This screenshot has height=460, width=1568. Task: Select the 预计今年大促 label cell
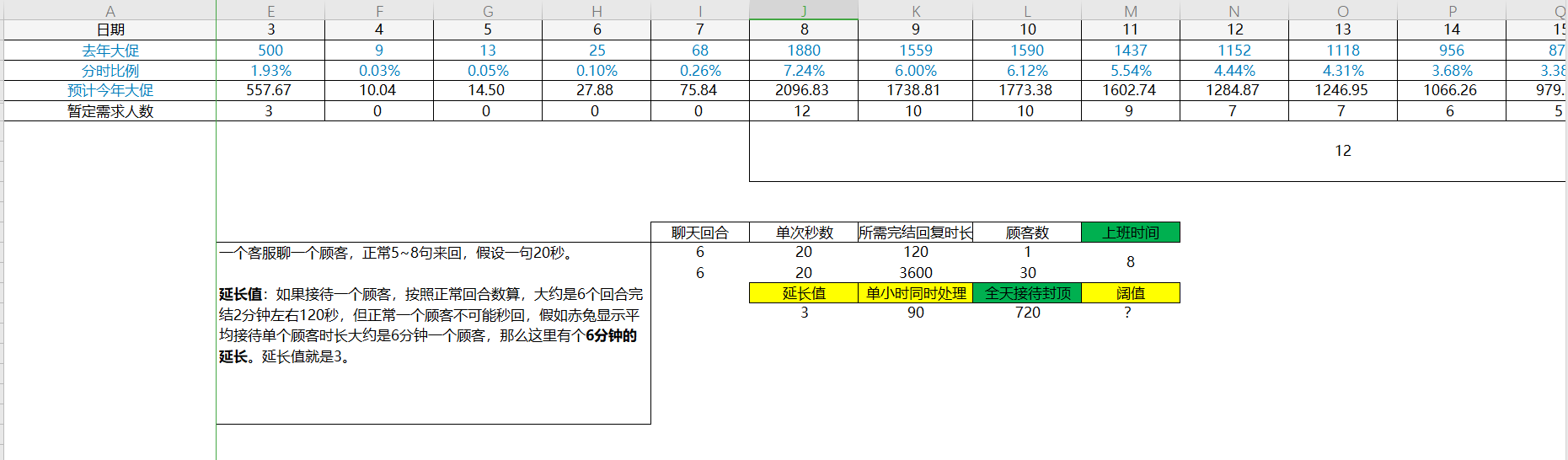[110, 90]
